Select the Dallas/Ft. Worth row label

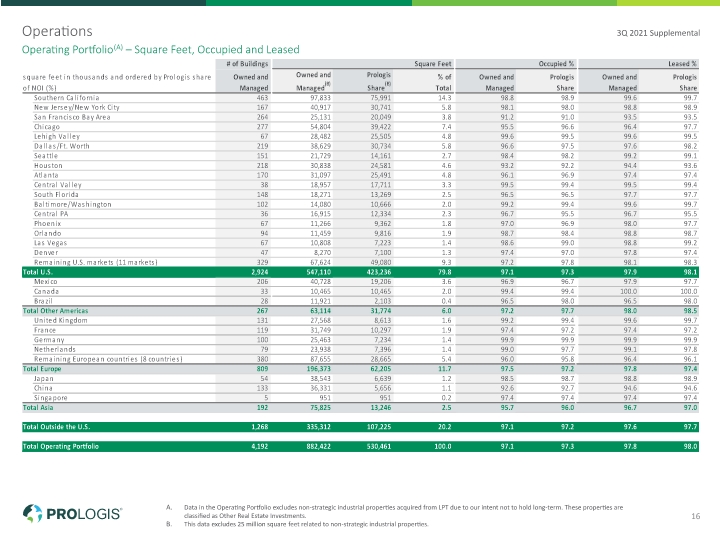tap(62, 146)
